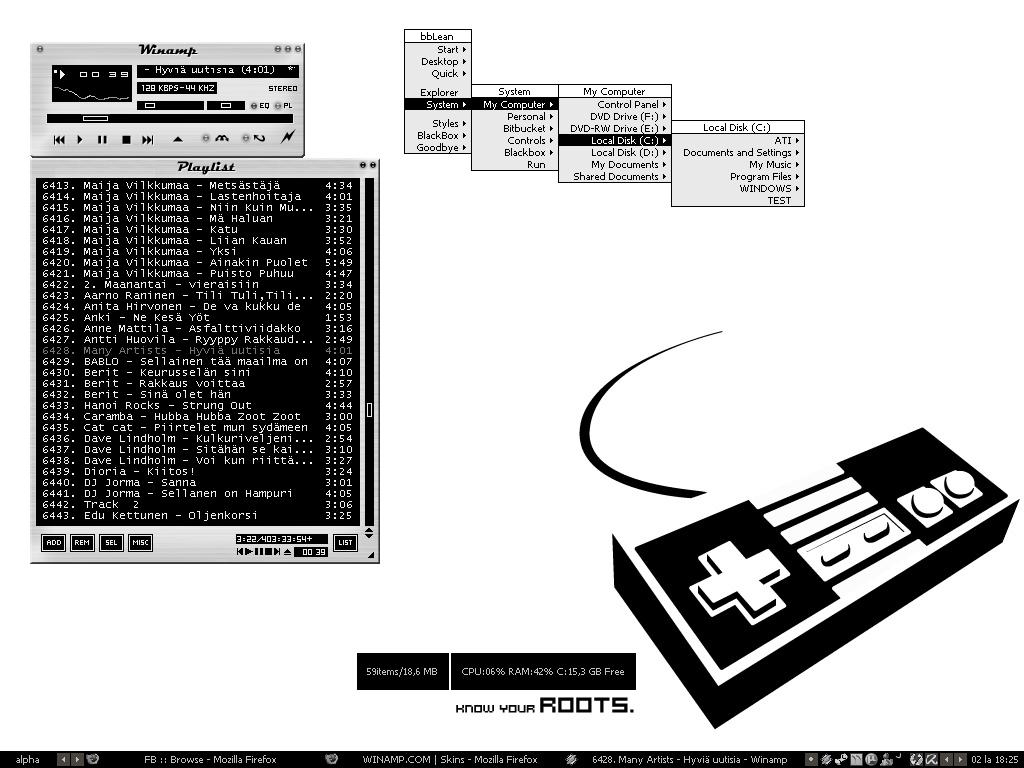Click the Winamp balance slider
Viewport: 1024px width, 768px height.
point(226,105)
